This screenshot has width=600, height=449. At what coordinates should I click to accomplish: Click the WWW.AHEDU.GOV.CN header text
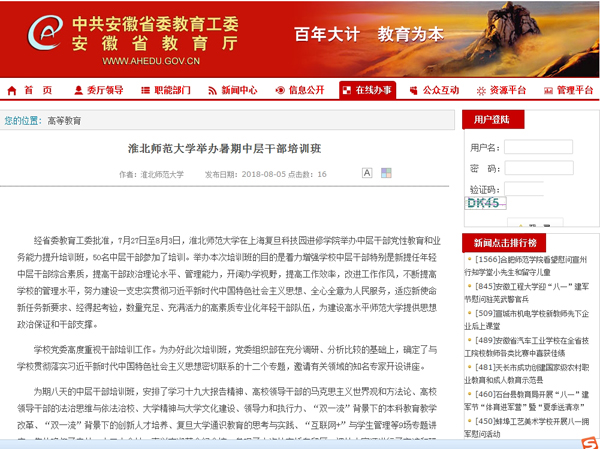coord(151,61)
